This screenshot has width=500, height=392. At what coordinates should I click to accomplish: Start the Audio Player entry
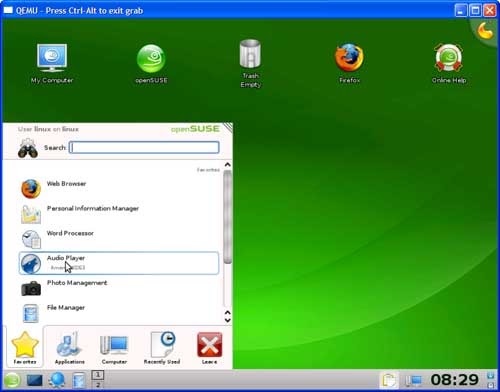[119, 263]
